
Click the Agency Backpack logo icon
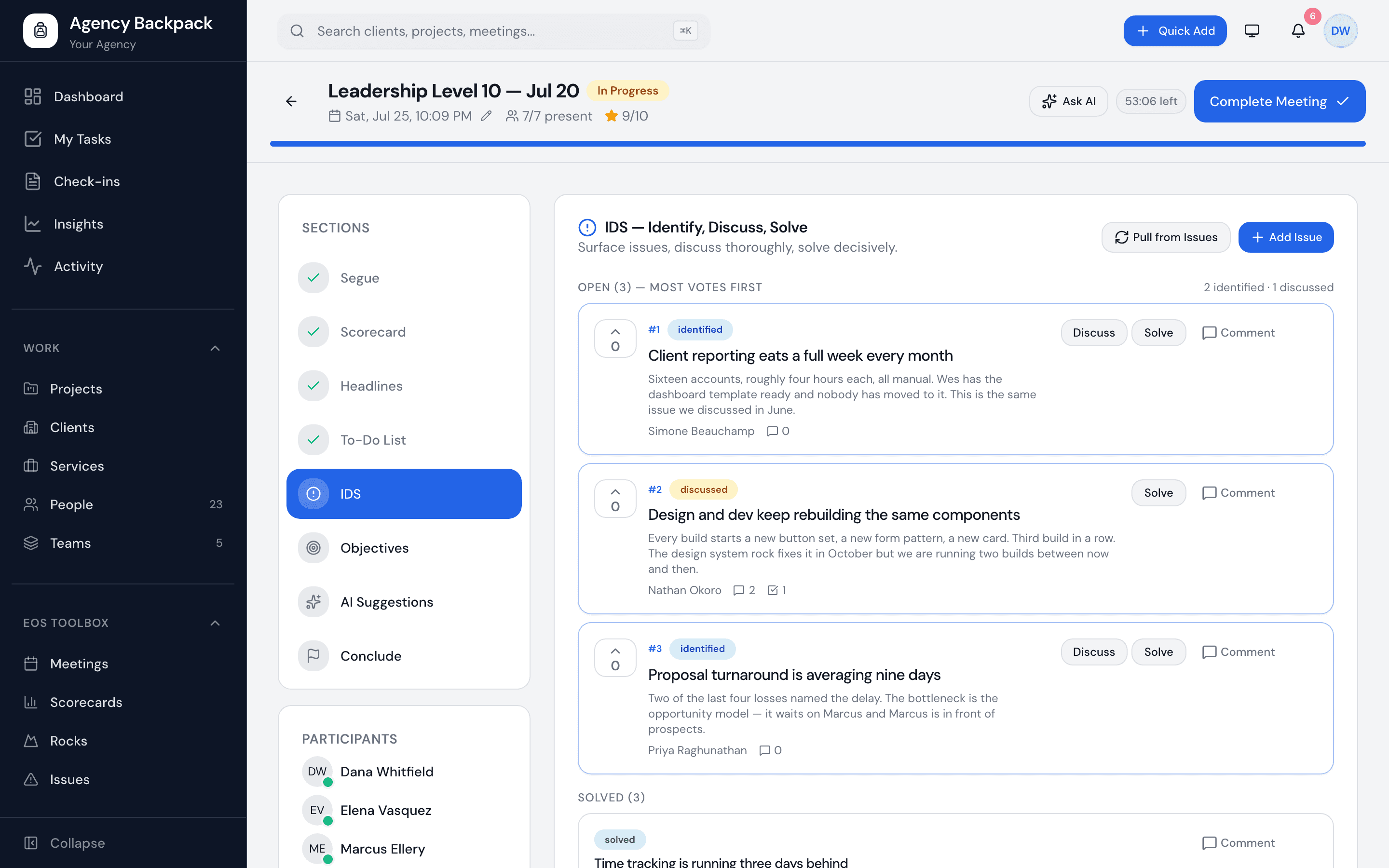tap(40, 30)
